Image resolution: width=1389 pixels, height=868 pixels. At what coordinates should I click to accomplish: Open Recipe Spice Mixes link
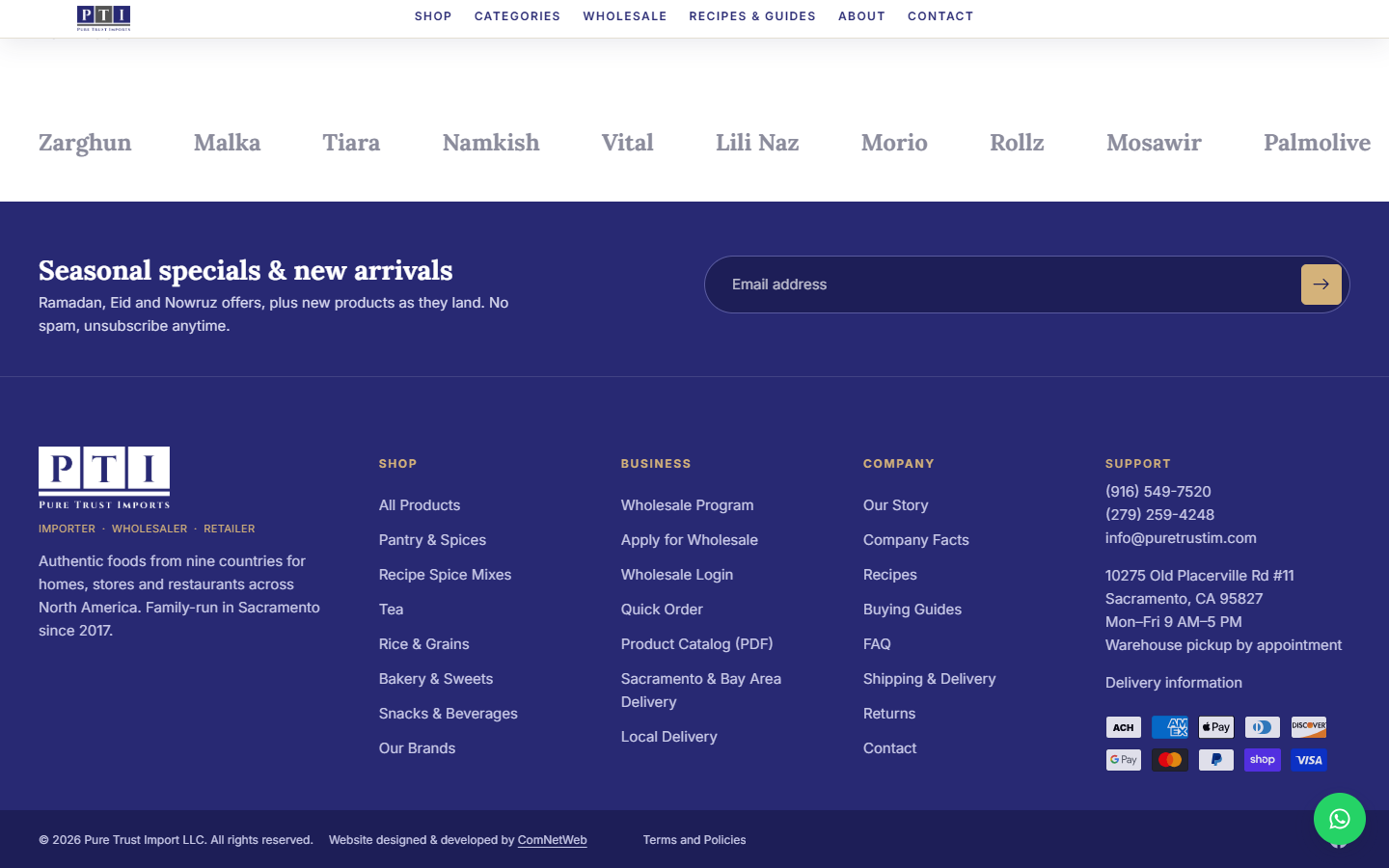click(x=445, y=575)
